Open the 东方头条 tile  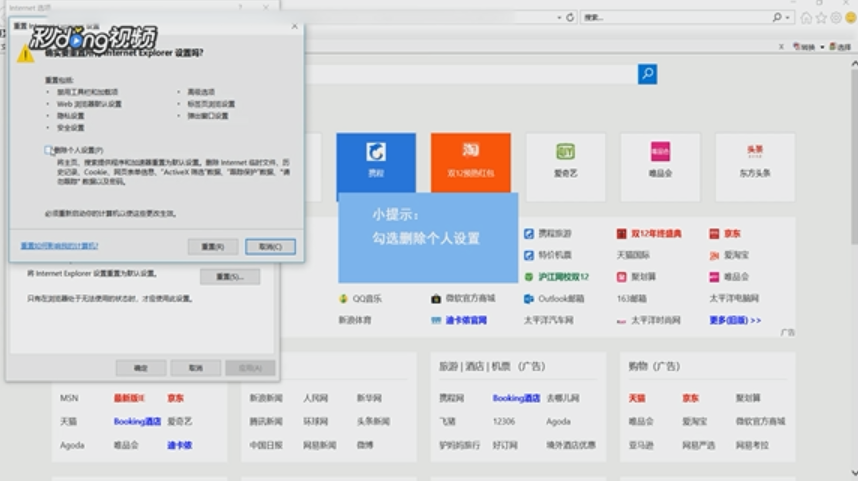coord(755,167)
